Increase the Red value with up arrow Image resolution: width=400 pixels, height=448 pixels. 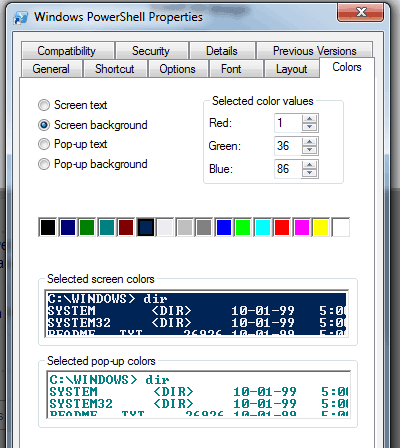[x=310, y=119]
